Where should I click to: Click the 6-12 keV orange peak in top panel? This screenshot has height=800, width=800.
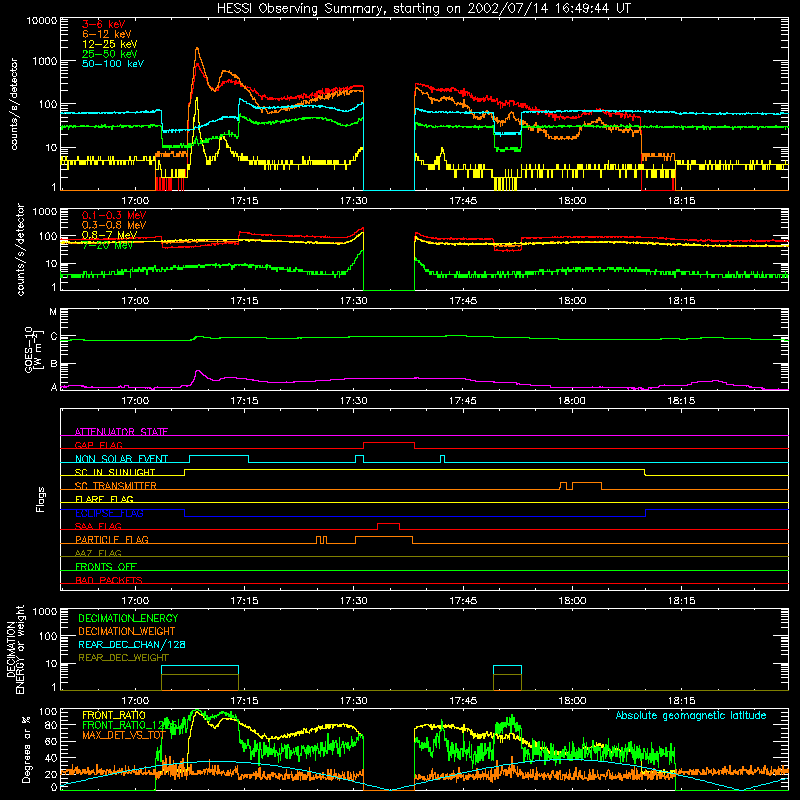point(197,49)
